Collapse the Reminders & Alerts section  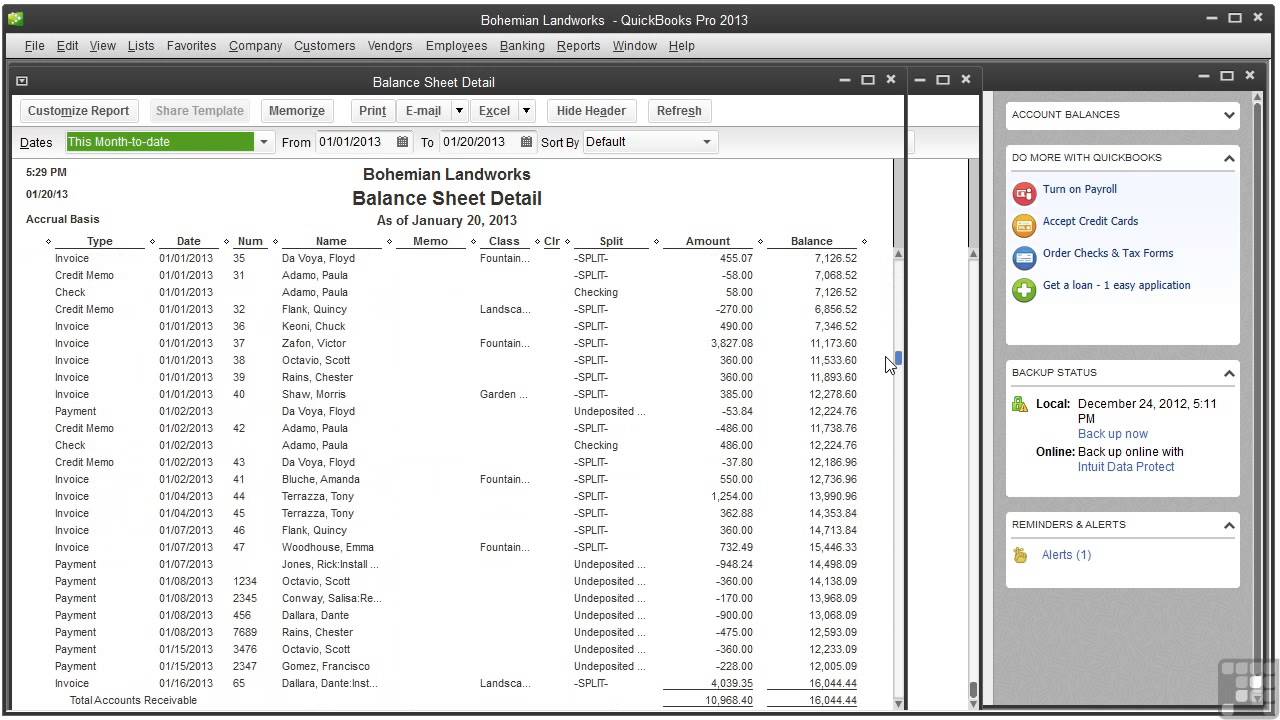[1229, 525]
